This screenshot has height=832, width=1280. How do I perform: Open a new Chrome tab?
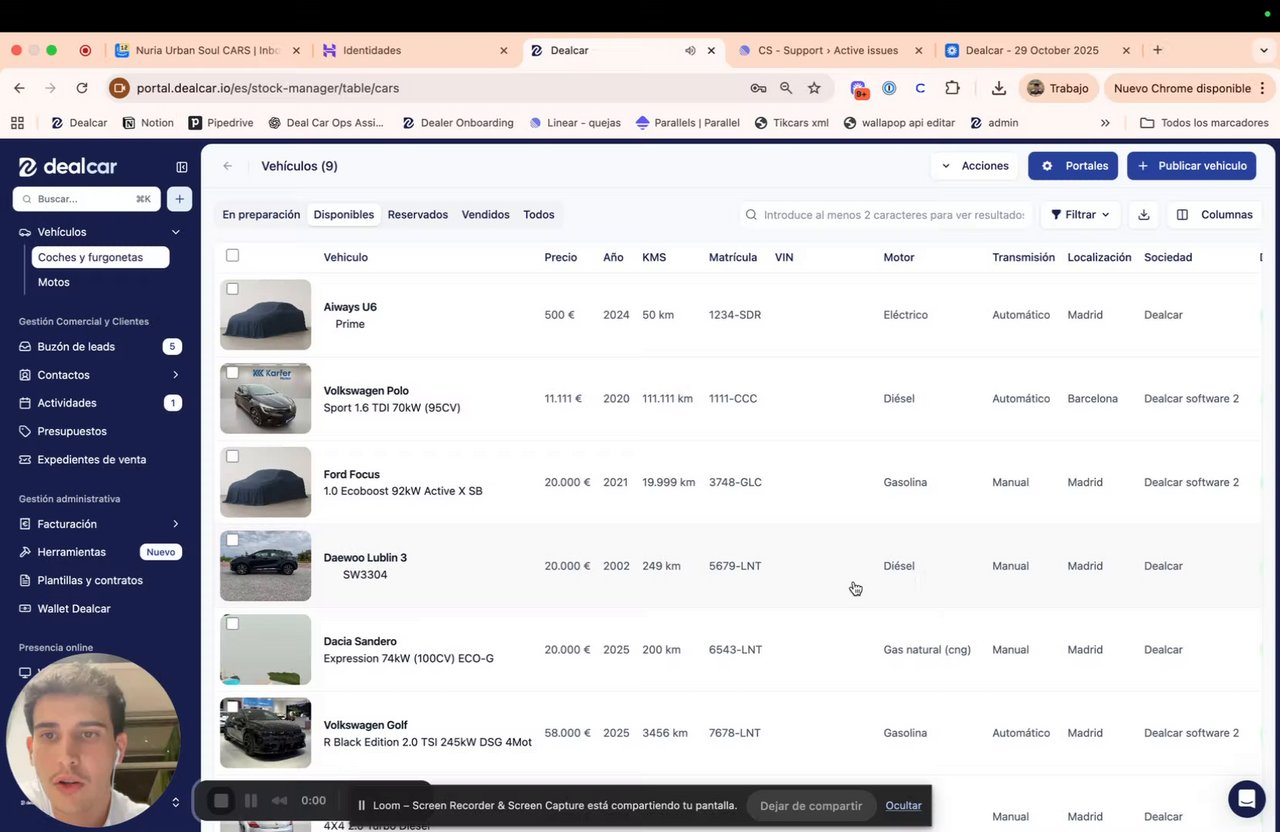[x=1157, y=50]
